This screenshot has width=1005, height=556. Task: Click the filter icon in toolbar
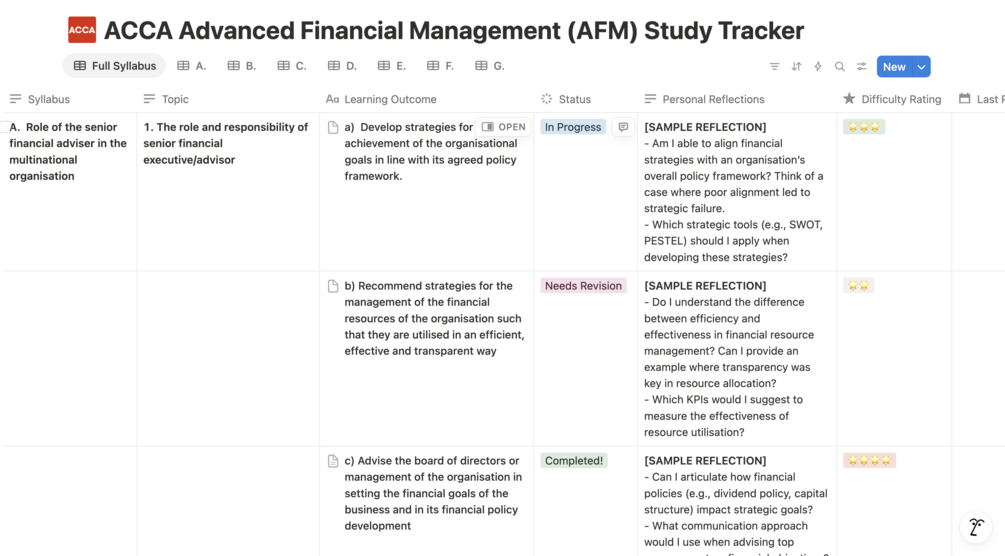click(x=774, y=67)
